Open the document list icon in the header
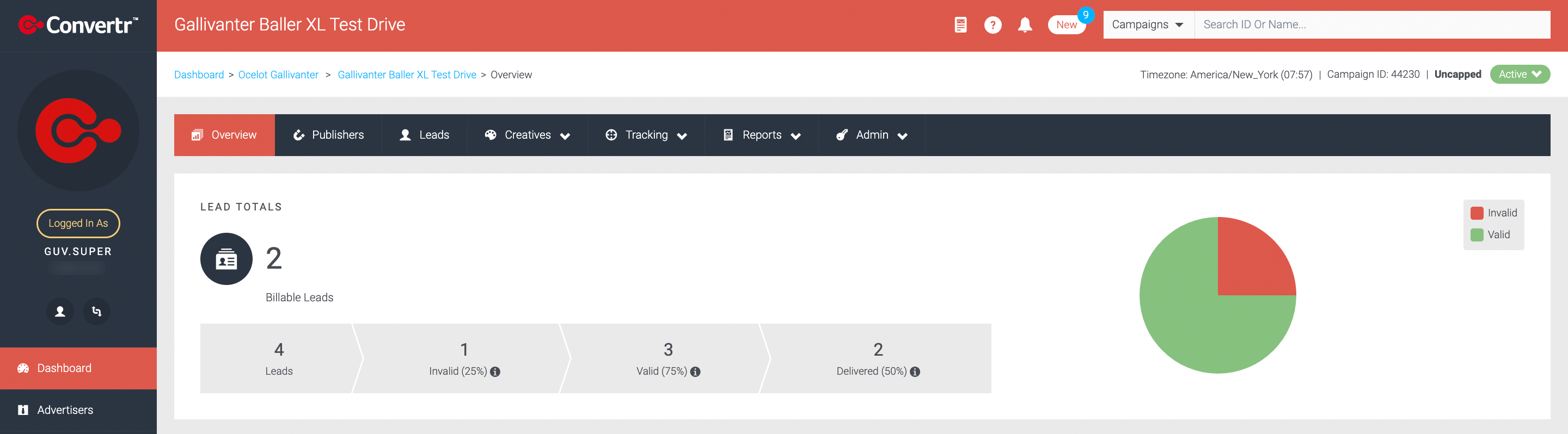Viewport: 1568px width, 434px height. point(960,25)
